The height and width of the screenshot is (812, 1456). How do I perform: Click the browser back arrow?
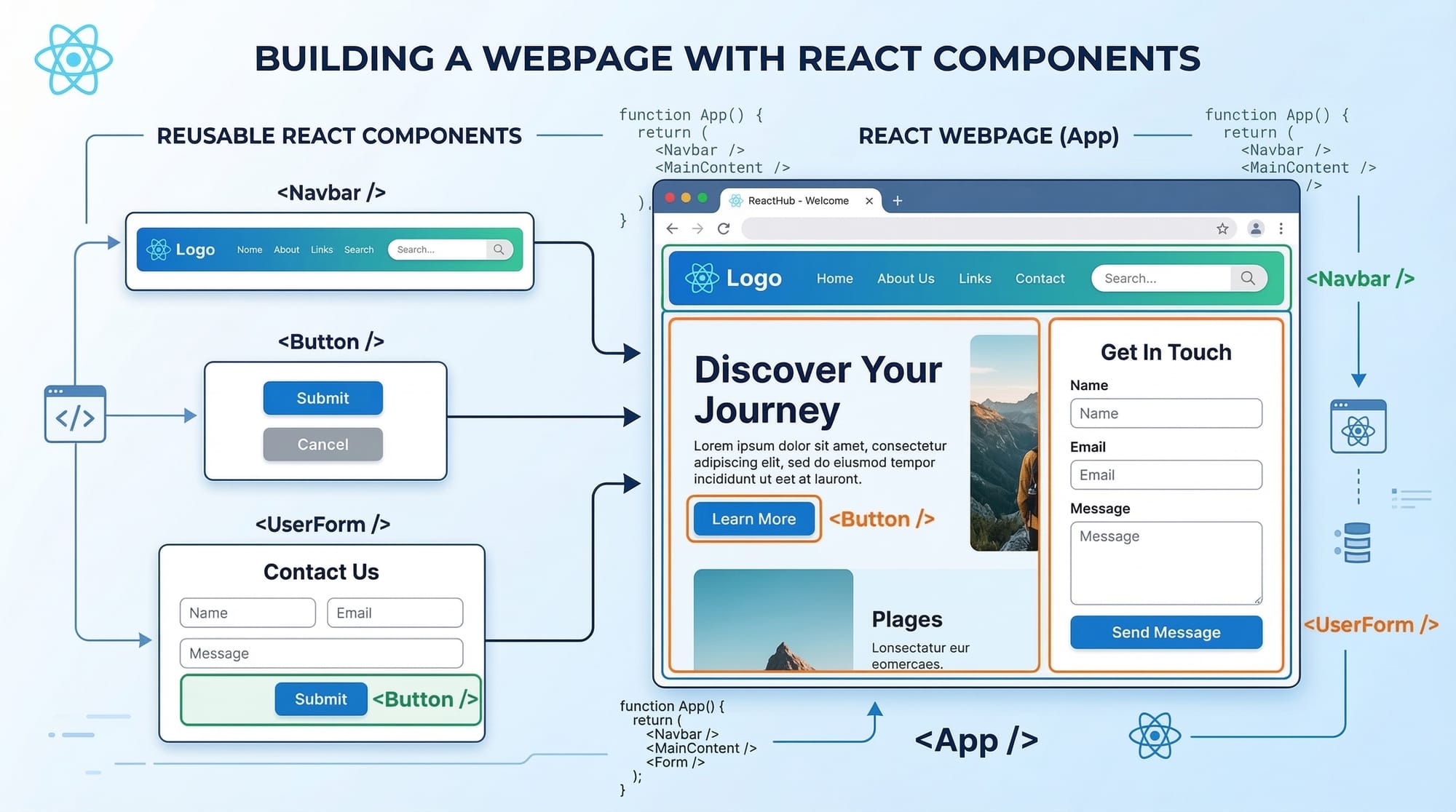click(671, 228)
